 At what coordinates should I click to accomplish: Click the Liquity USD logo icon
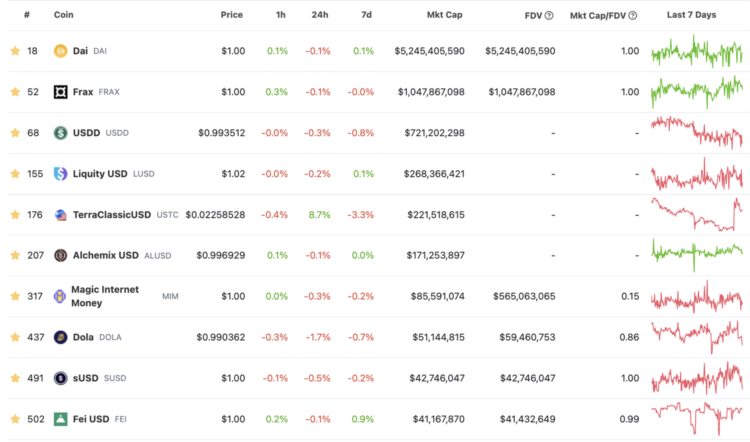coord(60,174)
